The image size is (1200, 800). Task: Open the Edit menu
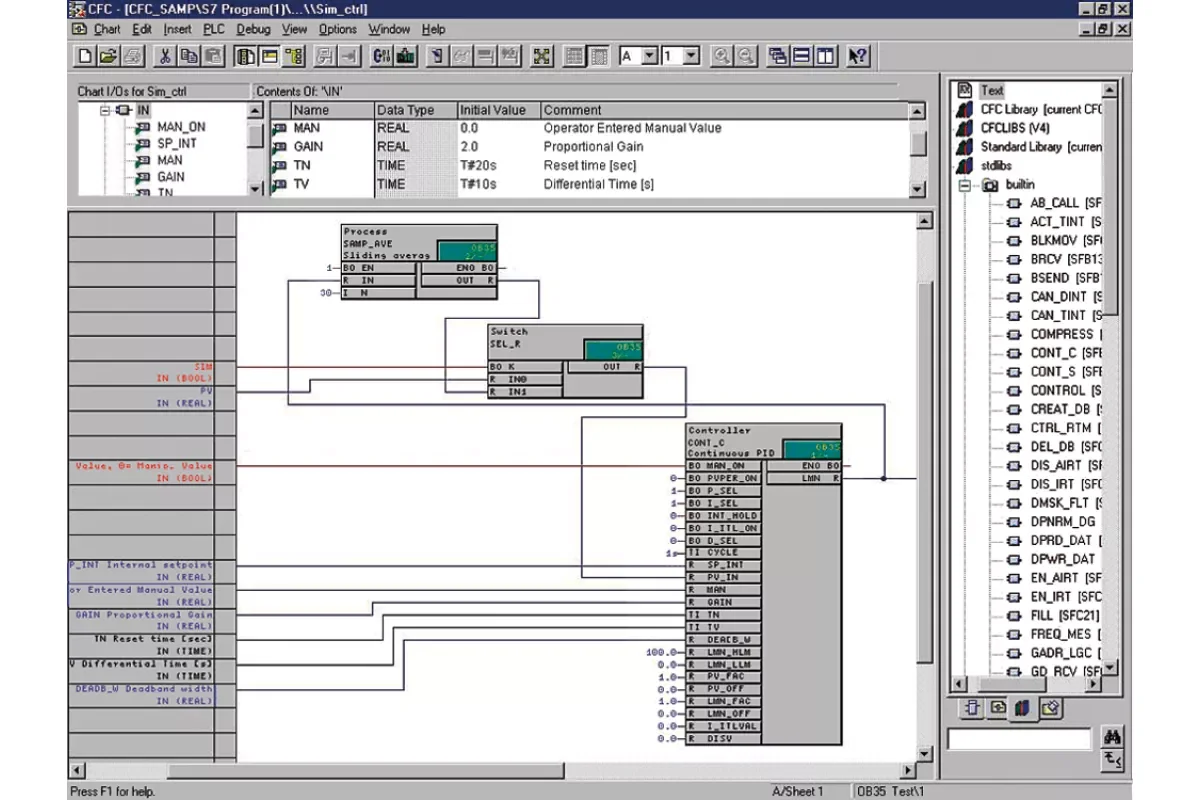pos(142,29)
